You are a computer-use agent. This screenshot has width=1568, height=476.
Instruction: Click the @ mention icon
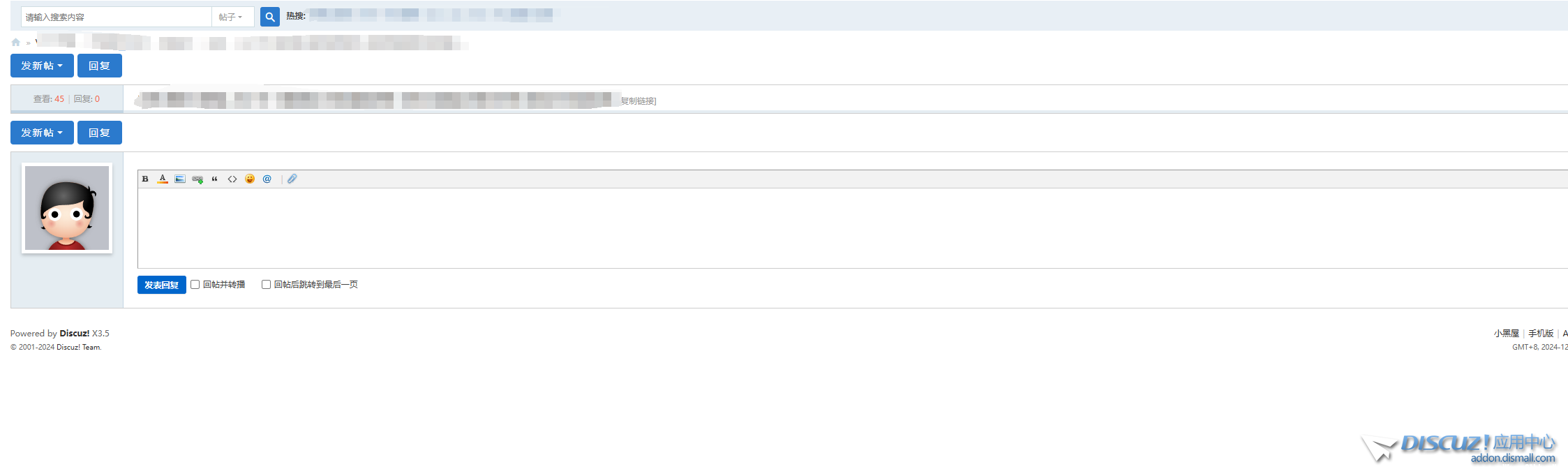[x=267, y=179]
